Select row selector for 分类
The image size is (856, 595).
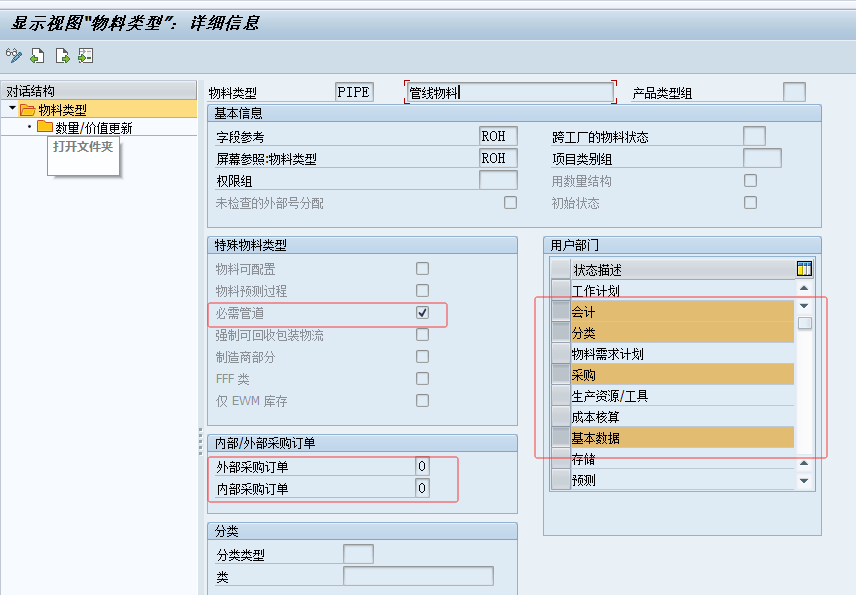click(561, 332)
